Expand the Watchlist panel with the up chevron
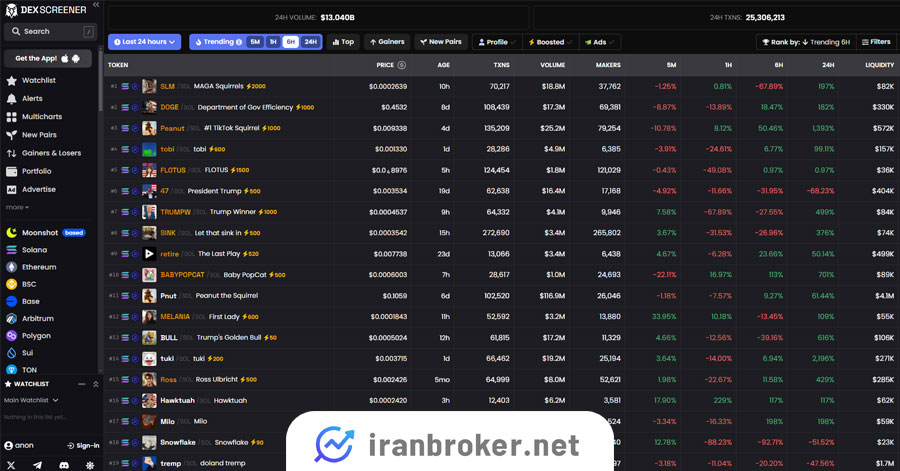The image size is (900, 471). (x=96, y=384)
